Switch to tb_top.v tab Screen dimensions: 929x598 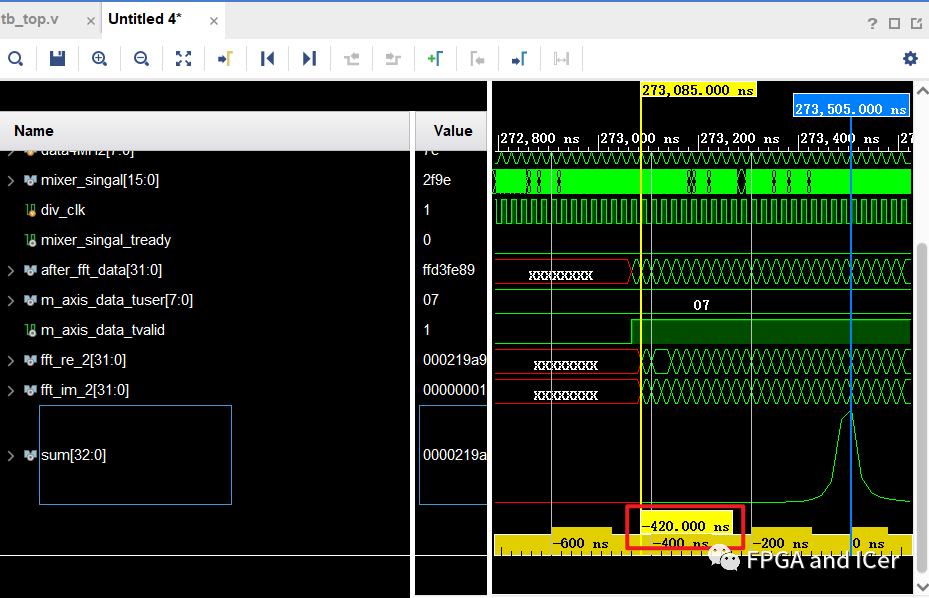[30, 20]
